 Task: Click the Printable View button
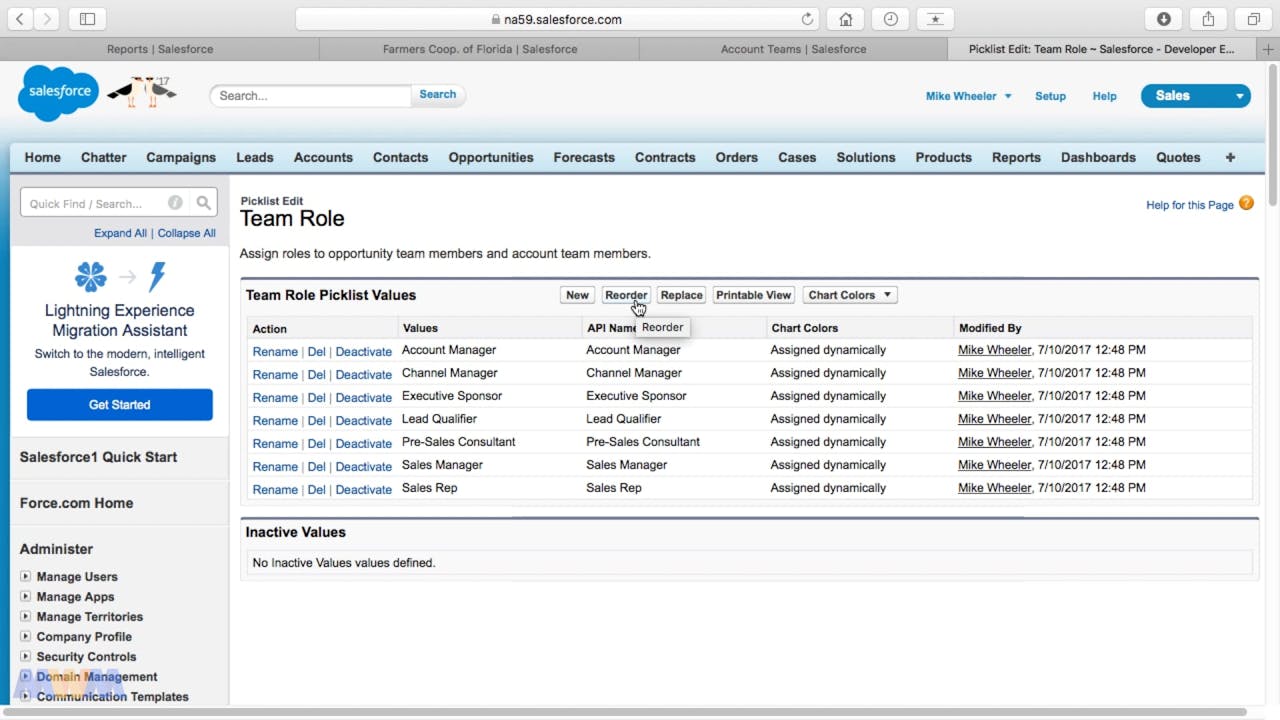pyautogui.click(x=754, y=295)
